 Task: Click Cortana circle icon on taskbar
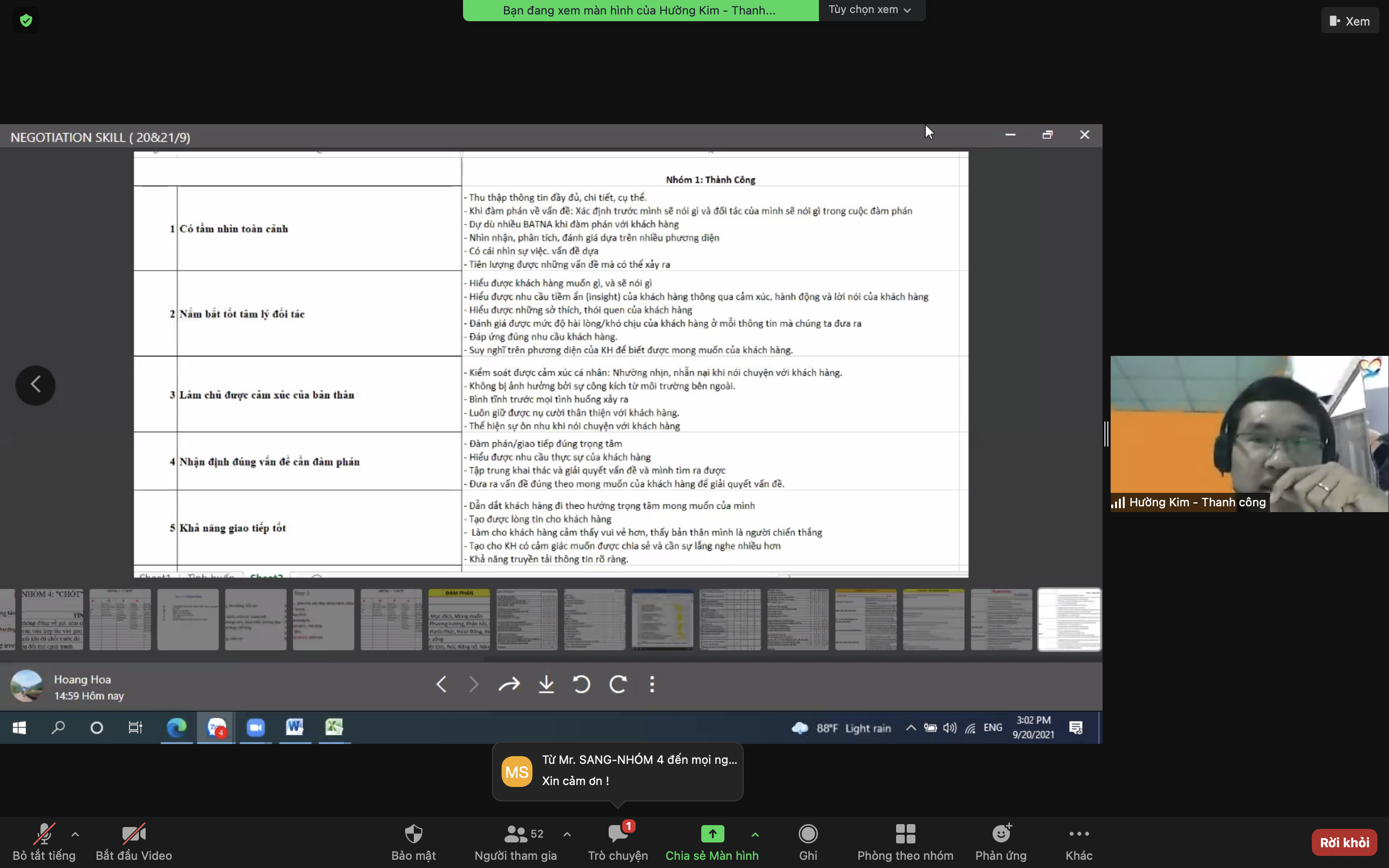tap(96, 728)
